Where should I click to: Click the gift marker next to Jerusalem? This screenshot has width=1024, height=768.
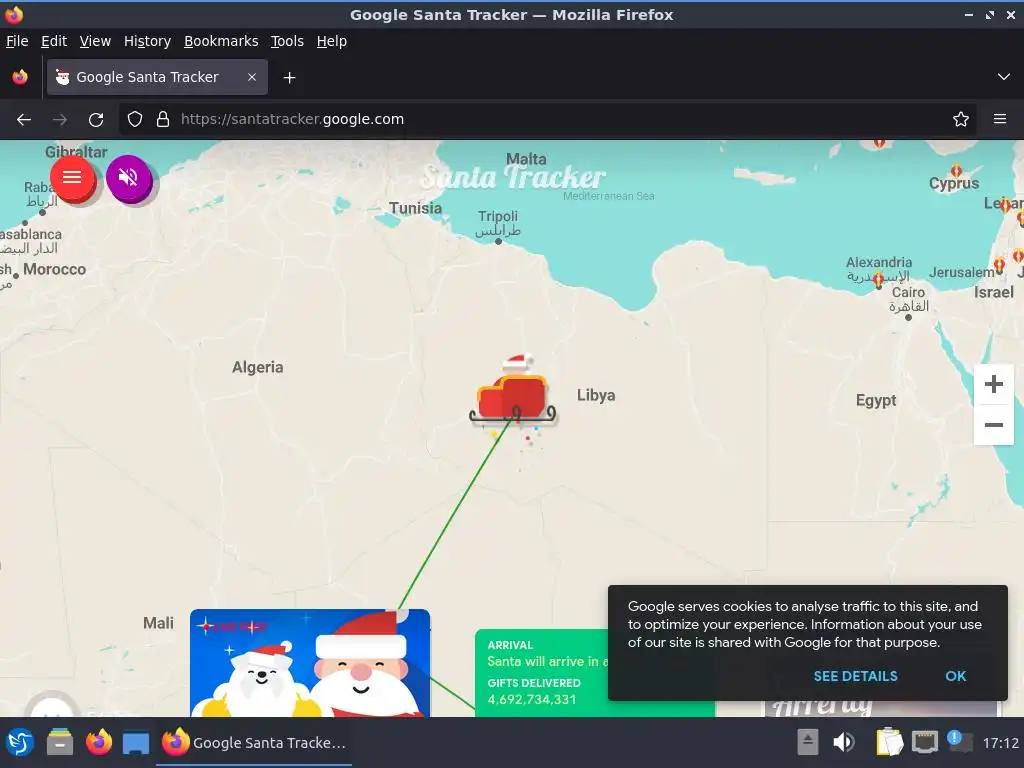pos(999,265)
